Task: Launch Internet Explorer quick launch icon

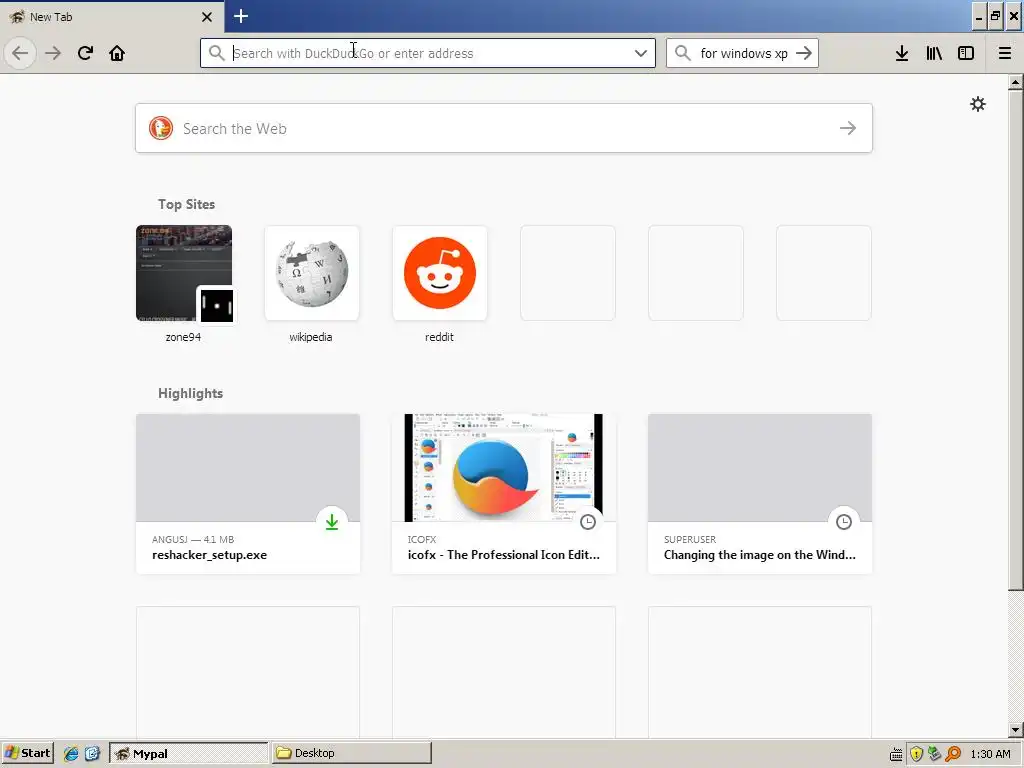Action: coord(71,754)
